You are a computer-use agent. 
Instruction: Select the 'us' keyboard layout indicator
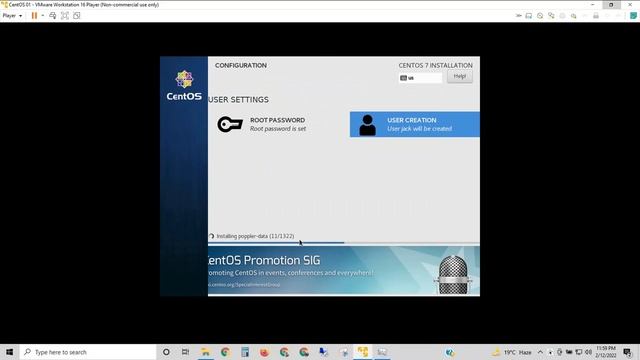420,78
